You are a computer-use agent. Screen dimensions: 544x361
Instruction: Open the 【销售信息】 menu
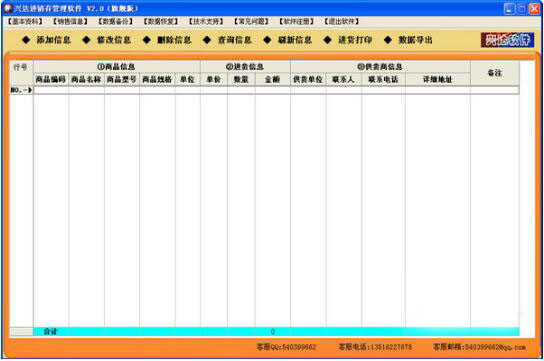tap(70, 22)
